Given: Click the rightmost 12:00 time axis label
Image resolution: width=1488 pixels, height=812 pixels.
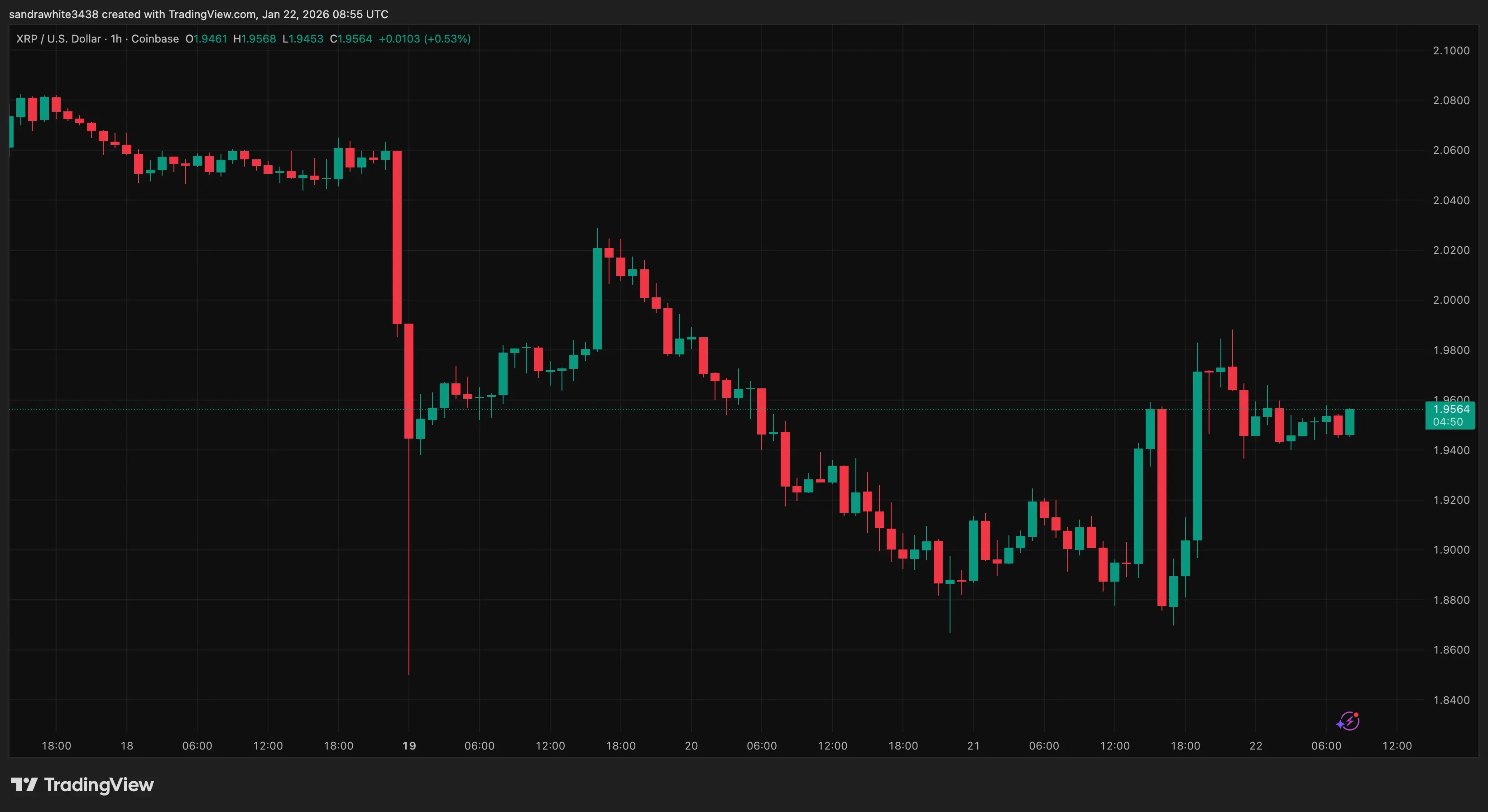Looking at the screenshot, I should click(1397, 745).
